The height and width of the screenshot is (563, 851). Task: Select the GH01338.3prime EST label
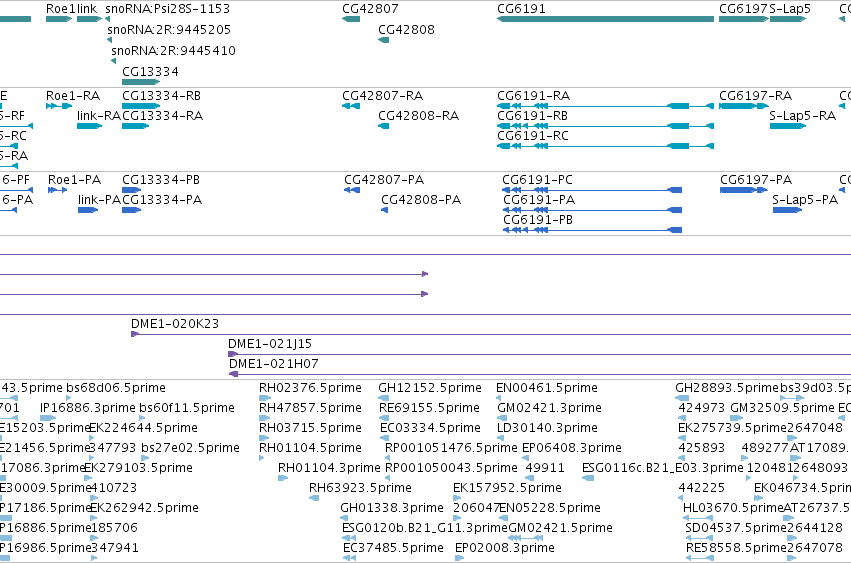coord(392,508)
